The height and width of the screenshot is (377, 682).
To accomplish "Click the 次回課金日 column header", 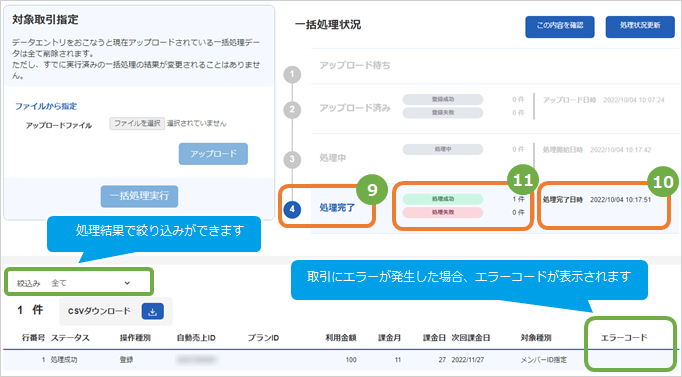I will 471,338.
